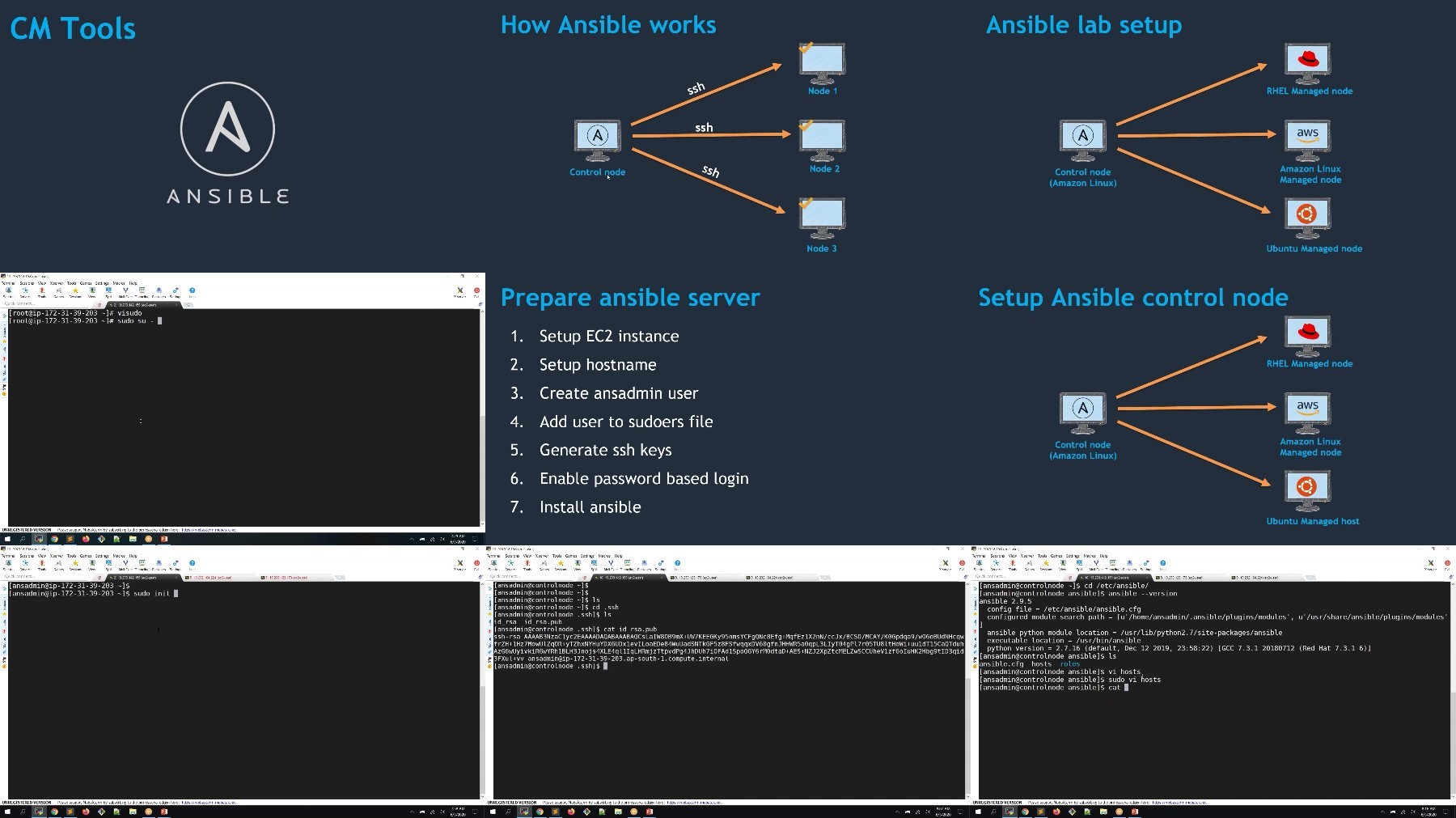Viewport: 1456px width, 818px height.
Task: Click the Ubuntu Managed host icon
Action: pos(1307,491)
